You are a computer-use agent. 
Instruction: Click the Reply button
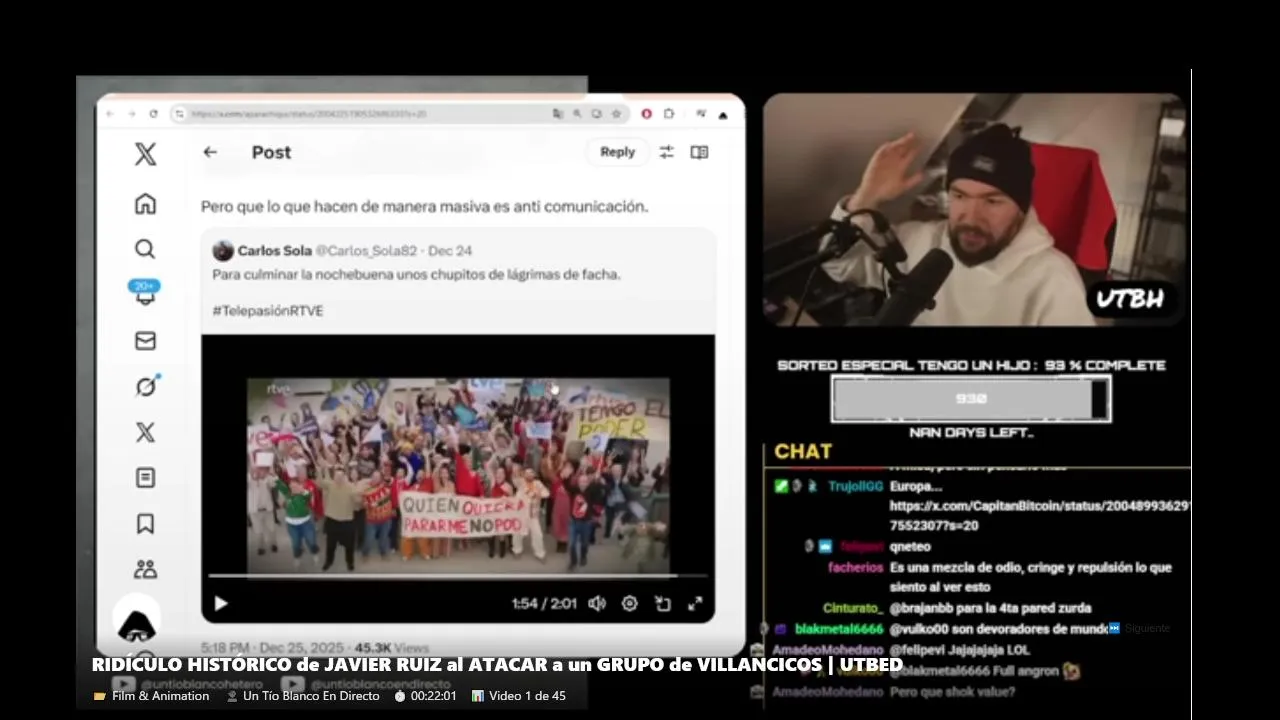coord(617,152)
